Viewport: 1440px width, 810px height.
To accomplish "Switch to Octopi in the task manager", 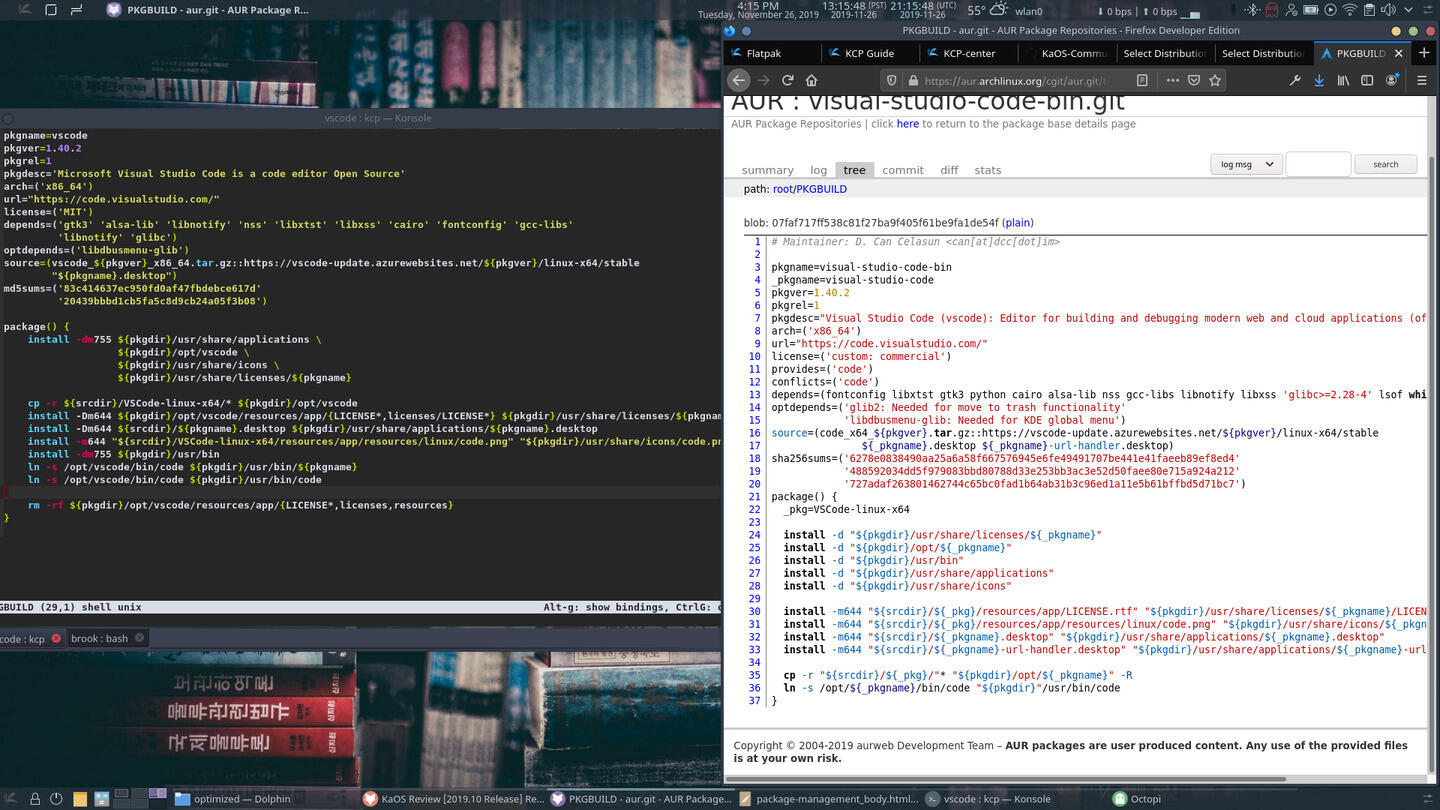I will (x=1203, y=799).
